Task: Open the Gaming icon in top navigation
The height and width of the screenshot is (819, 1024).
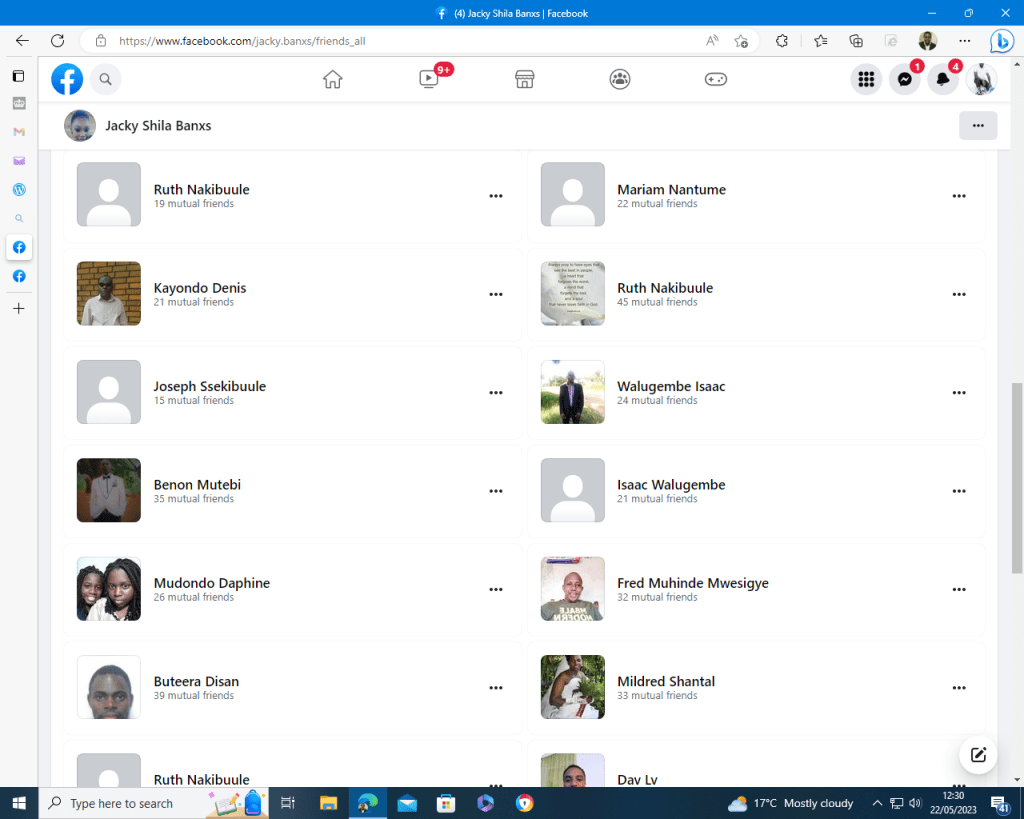Action: pos(715,79)
